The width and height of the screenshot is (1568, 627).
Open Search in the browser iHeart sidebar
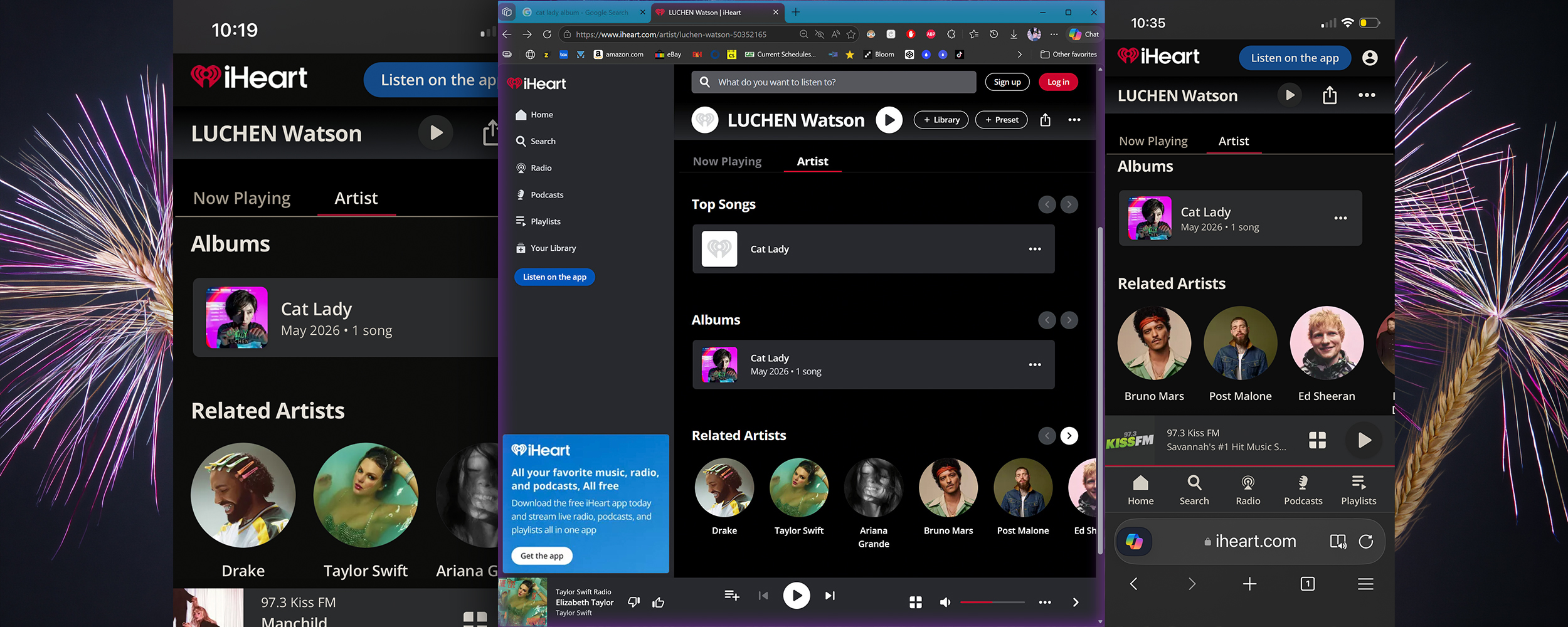(536, 141)
